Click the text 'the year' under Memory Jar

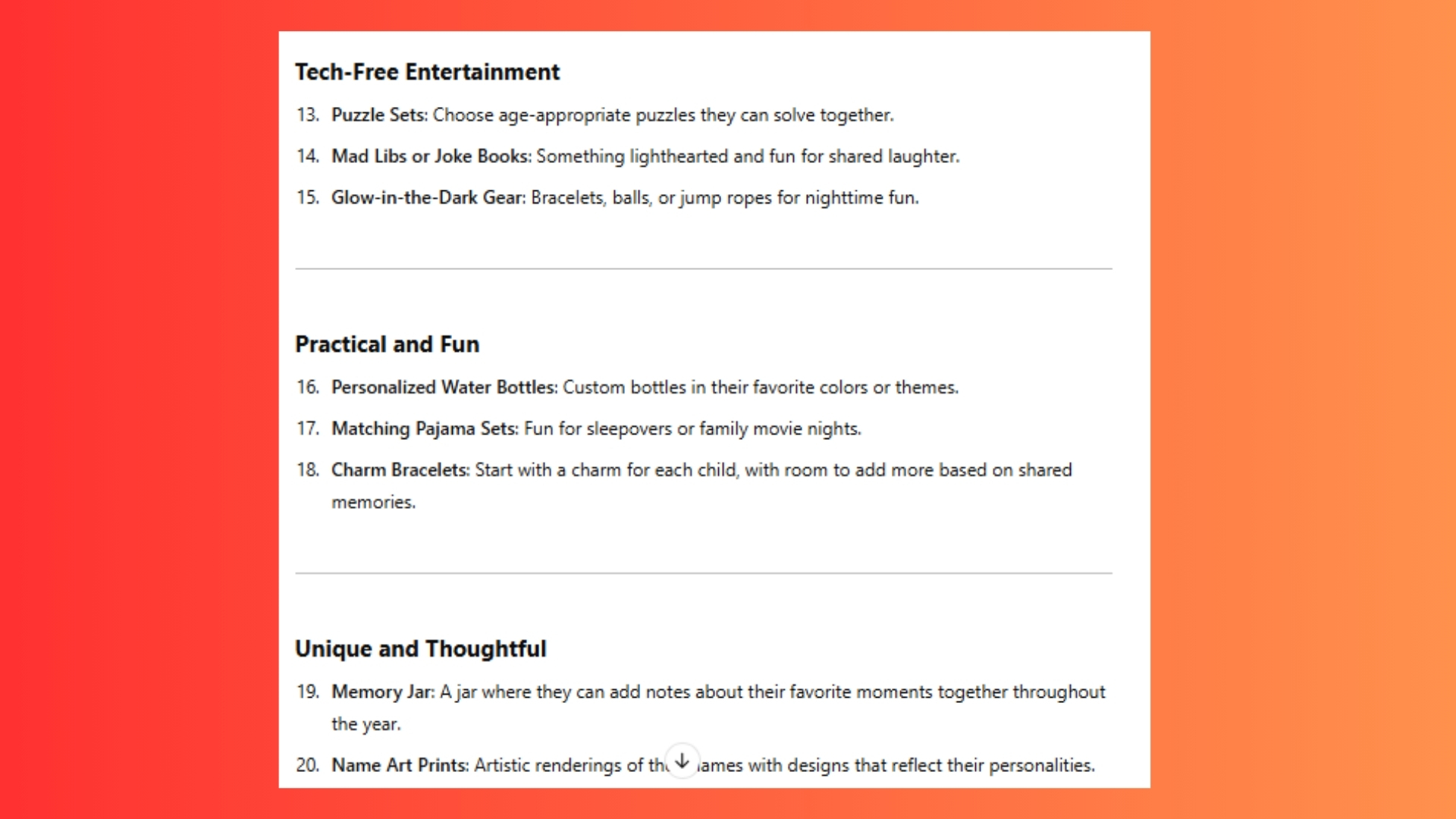(x=365, y=724)
